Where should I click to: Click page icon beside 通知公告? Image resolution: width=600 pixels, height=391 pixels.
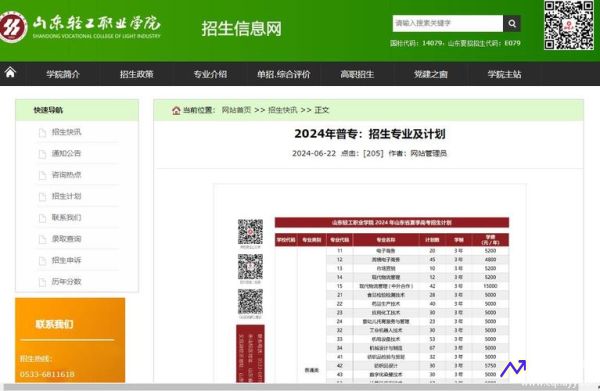42,154
